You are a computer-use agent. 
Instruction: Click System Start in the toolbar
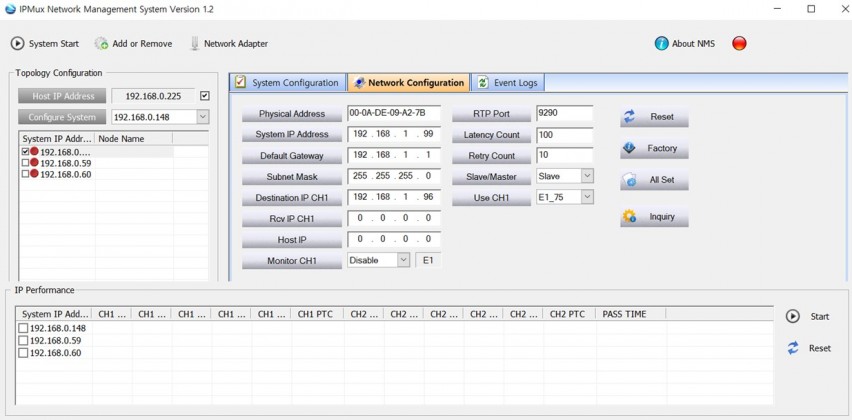pyautogui.click(x=45, y=43)
